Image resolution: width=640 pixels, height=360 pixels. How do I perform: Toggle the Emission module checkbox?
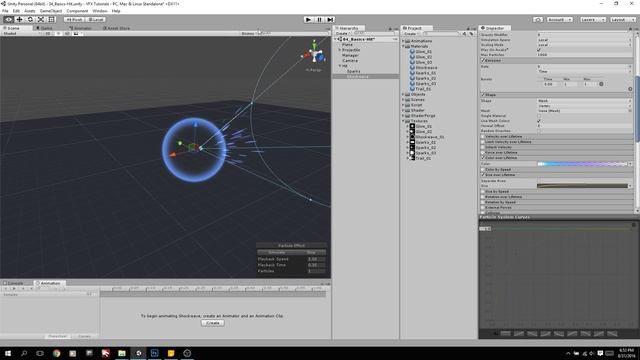point(483,60)
